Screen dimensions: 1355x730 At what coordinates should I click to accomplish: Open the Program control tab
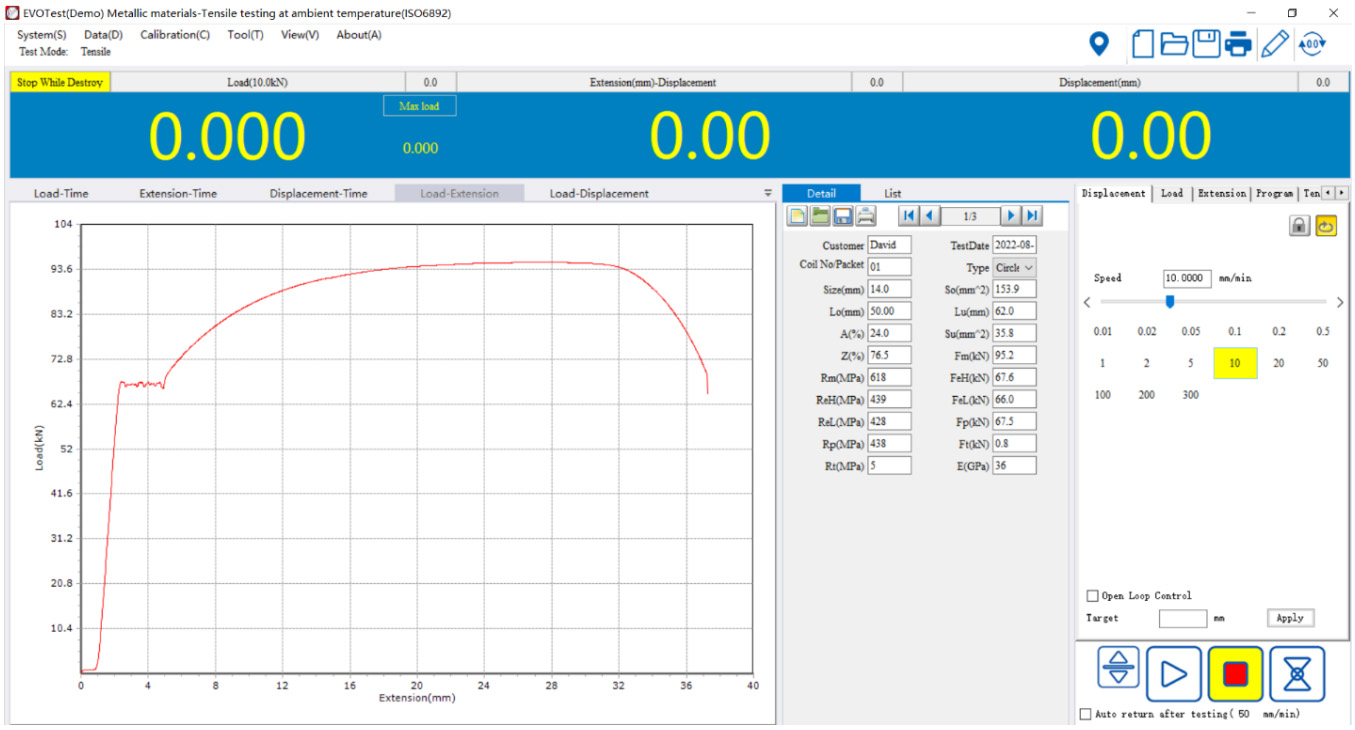pyautogui.click(x=1274, y=193)
